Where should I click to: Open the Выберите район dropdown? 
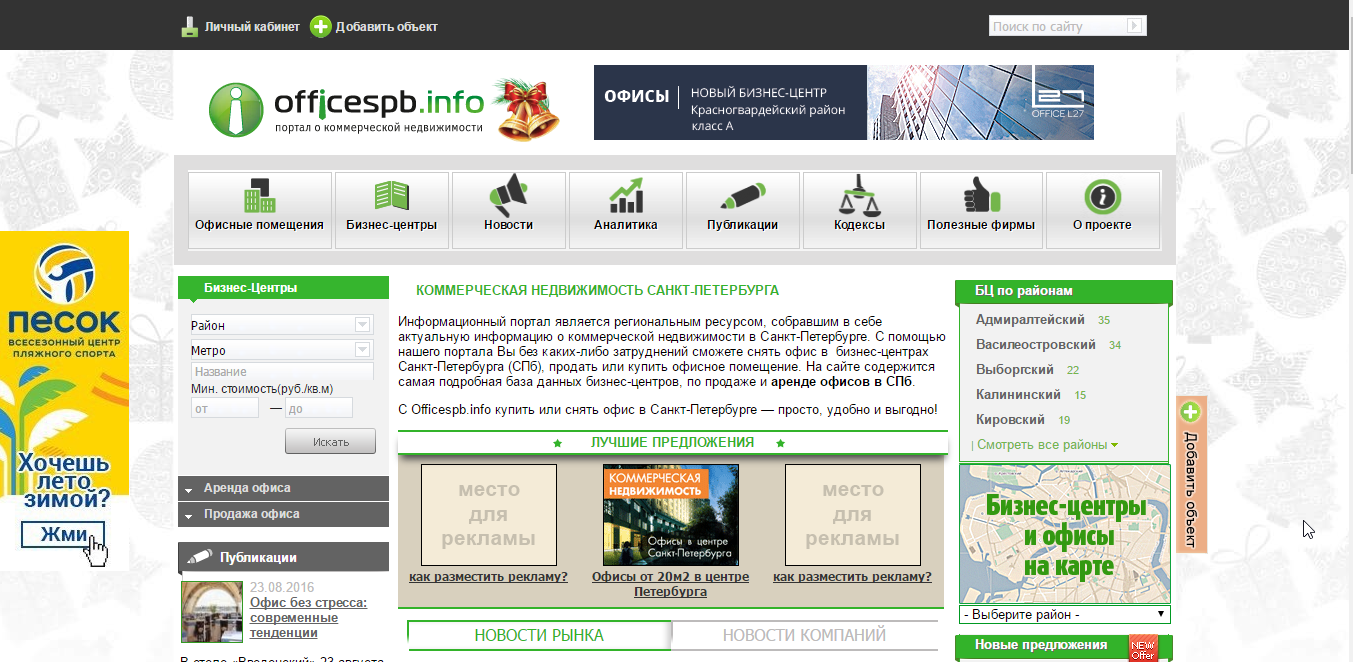point(1064,614)
